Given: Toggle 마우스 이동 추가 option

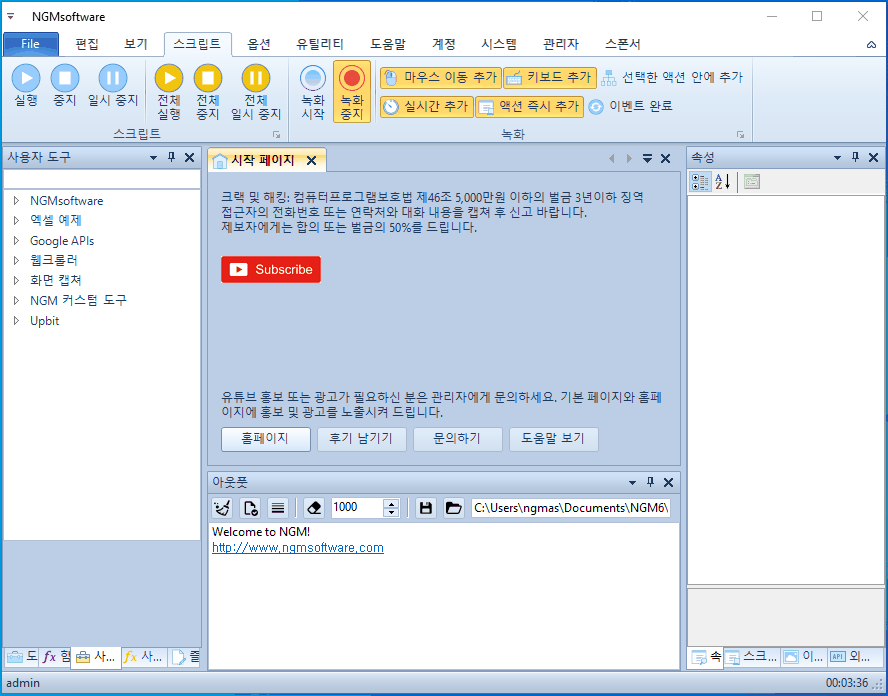Looking at the screenshot, I should [x=441, y=78].
